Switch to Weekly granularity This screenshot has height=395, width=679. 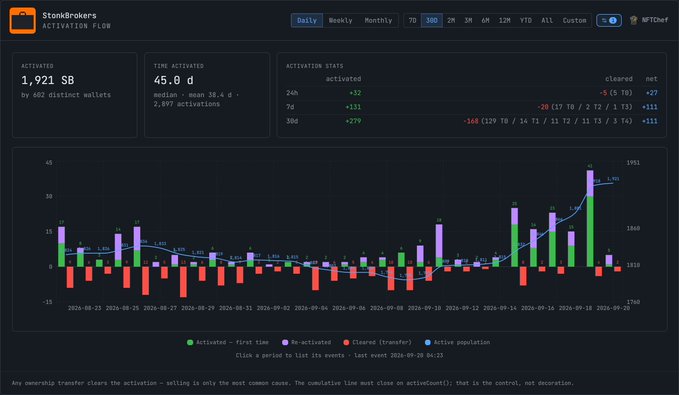click(340, 20)
